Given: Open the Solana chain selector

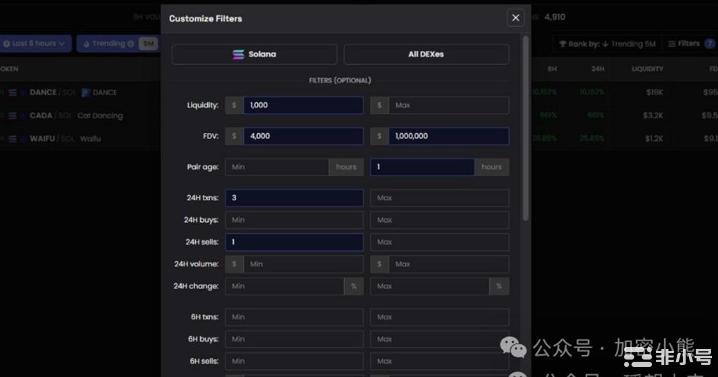Looking at the screenshot, I should pos(254,54).
